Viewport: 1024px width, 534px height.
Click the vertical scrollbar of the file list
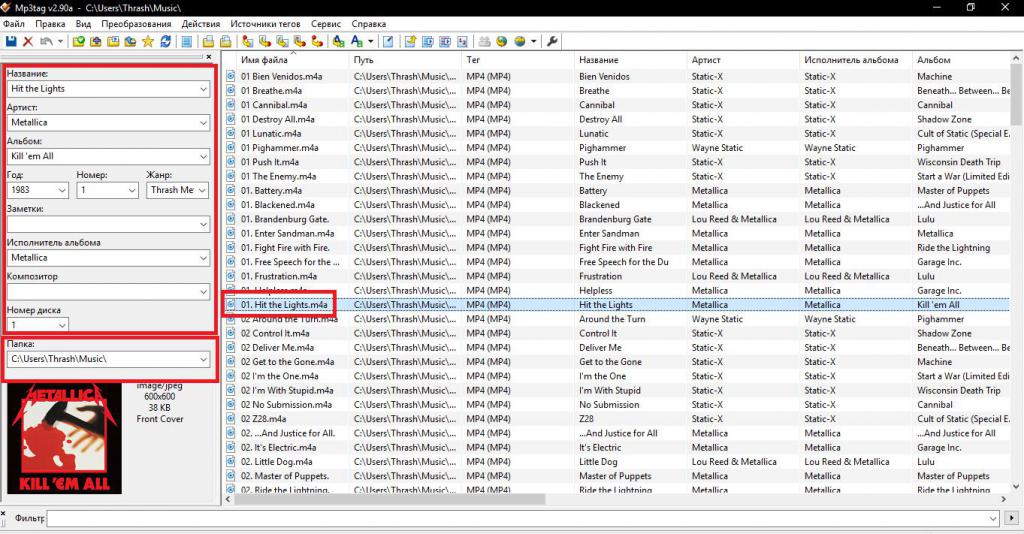click(1016, 95)
